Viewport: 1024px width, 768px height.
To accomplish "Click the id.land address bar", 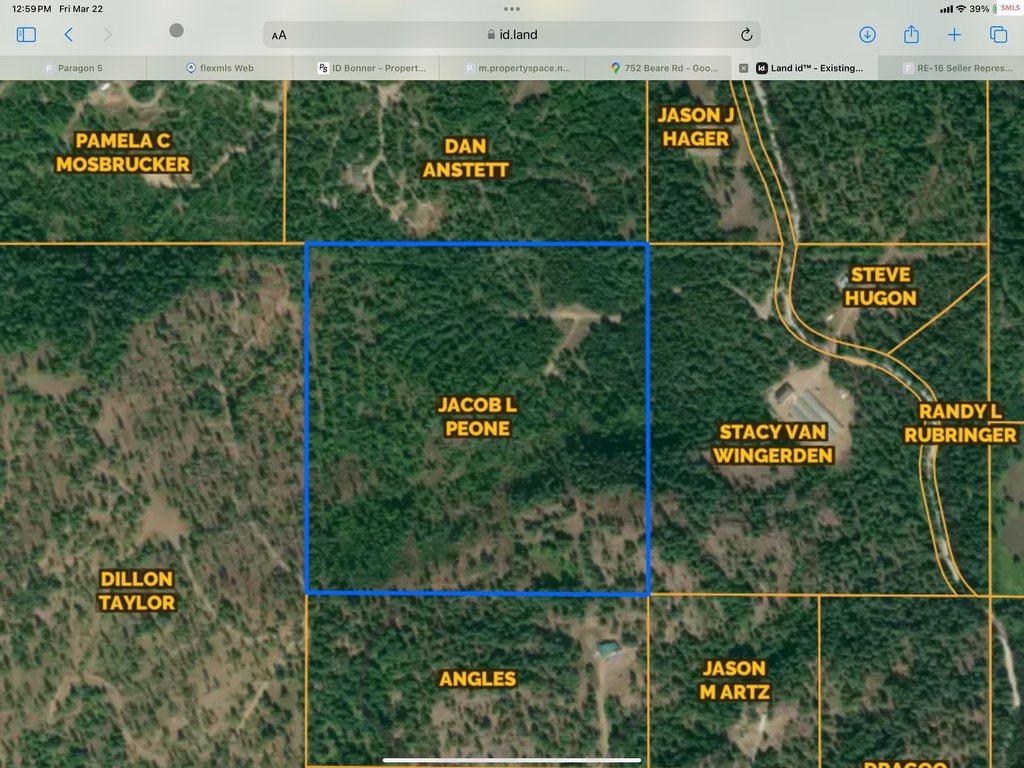I will (x=512, y=35).
